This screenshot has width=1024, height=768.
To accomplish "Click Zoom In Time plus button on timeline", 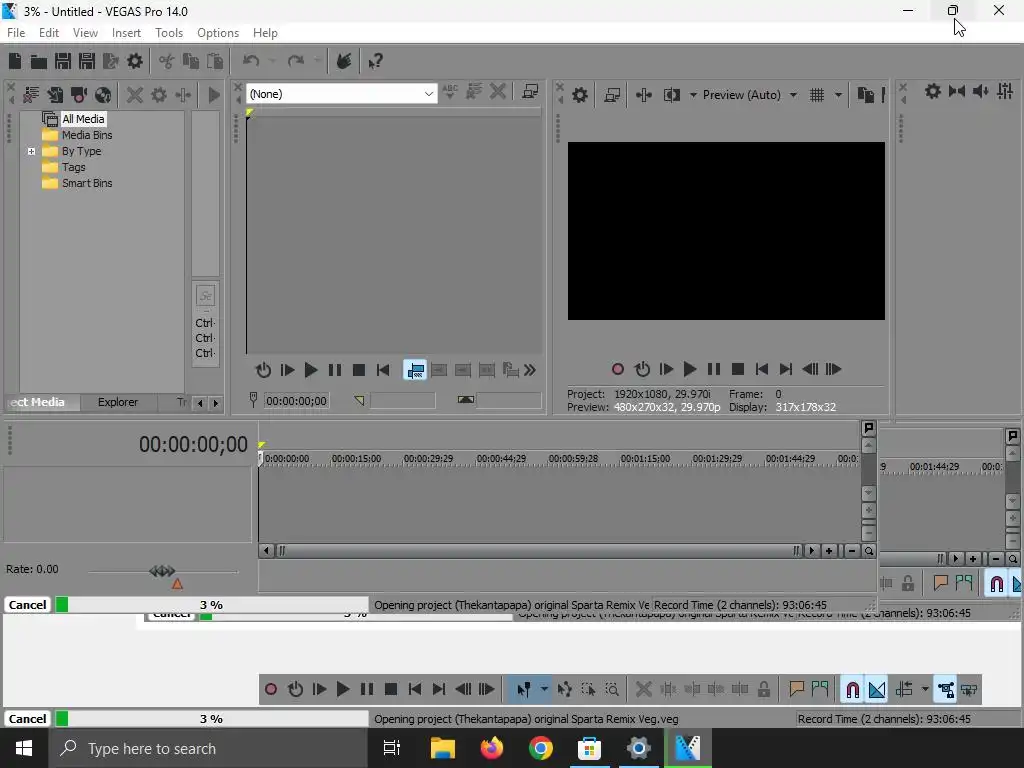I will [829, 551].
